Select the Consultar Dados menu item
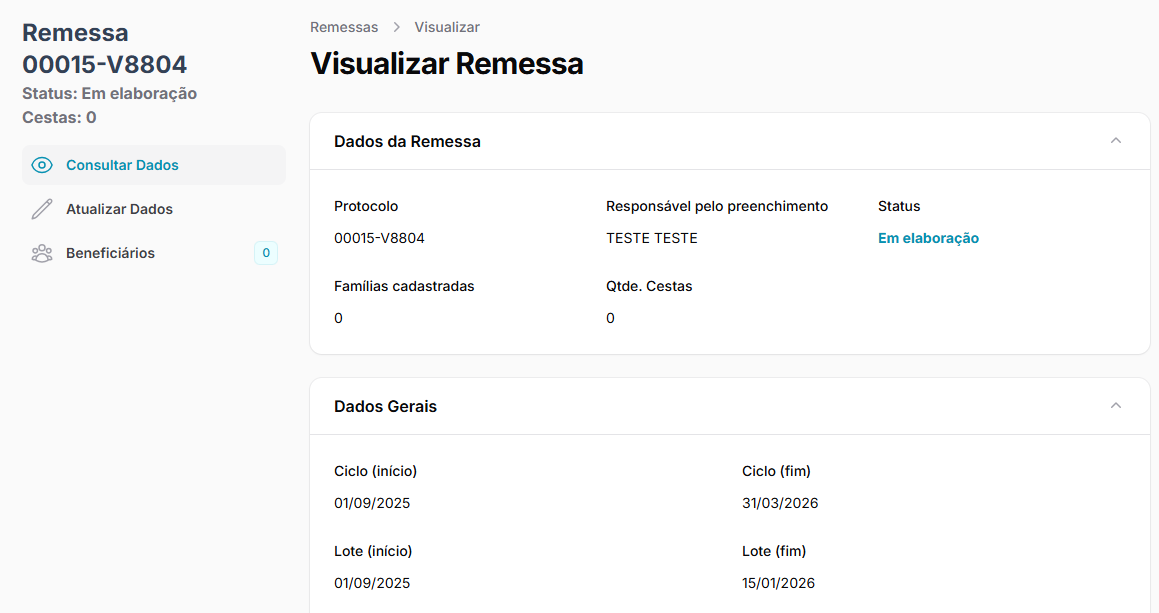 pyautogui.click(x=122, y=165)
